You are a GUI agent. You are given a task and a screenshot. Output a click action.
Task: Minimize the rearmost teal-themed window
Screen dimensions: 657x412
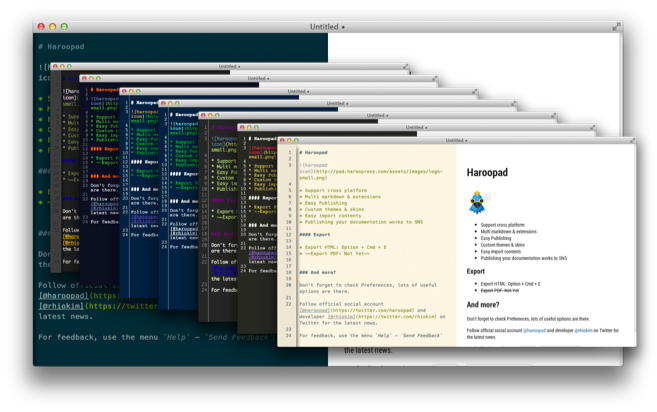coord(53,26)
